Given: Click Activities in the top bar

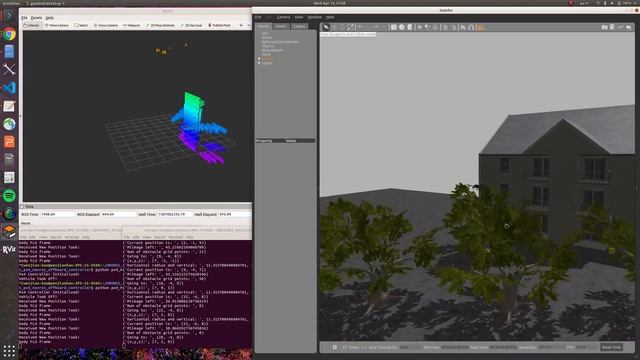Looking at the screenshot, I should [11, 3].
